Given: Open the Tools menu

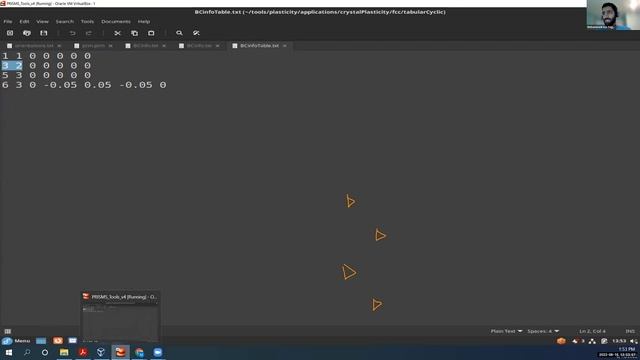Looking at the screenshot, I should [x=87, y=21].
